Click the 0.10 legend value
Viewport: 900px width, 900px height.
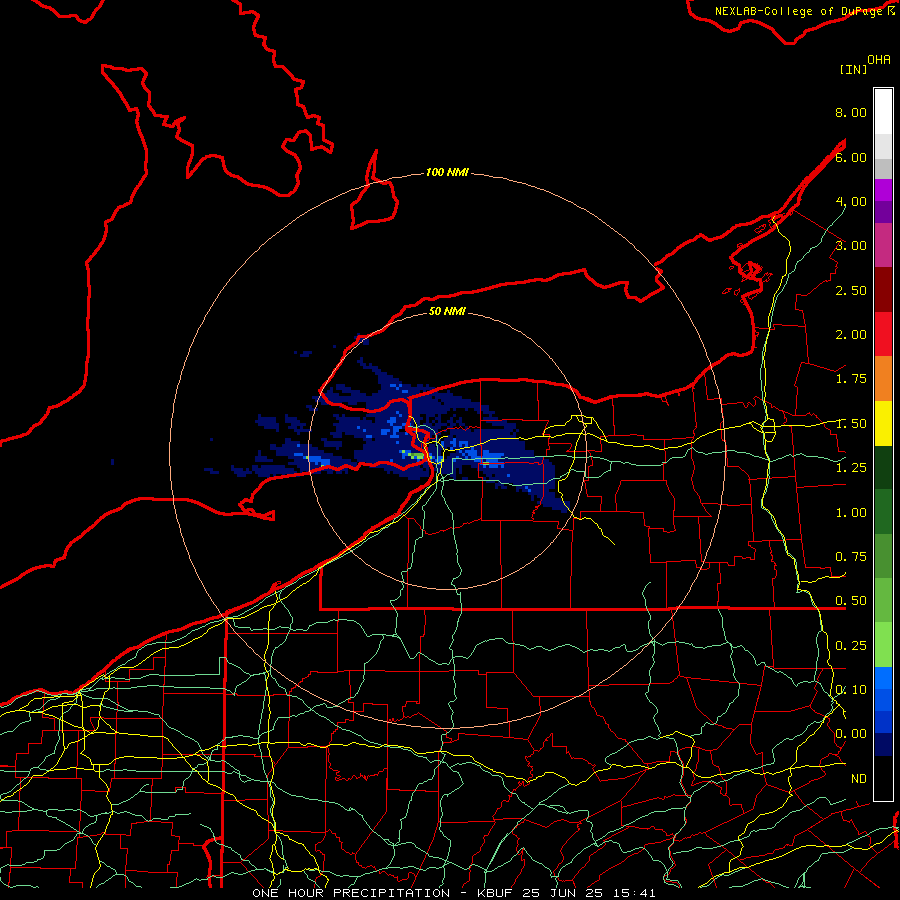click(x=850, y=690)
